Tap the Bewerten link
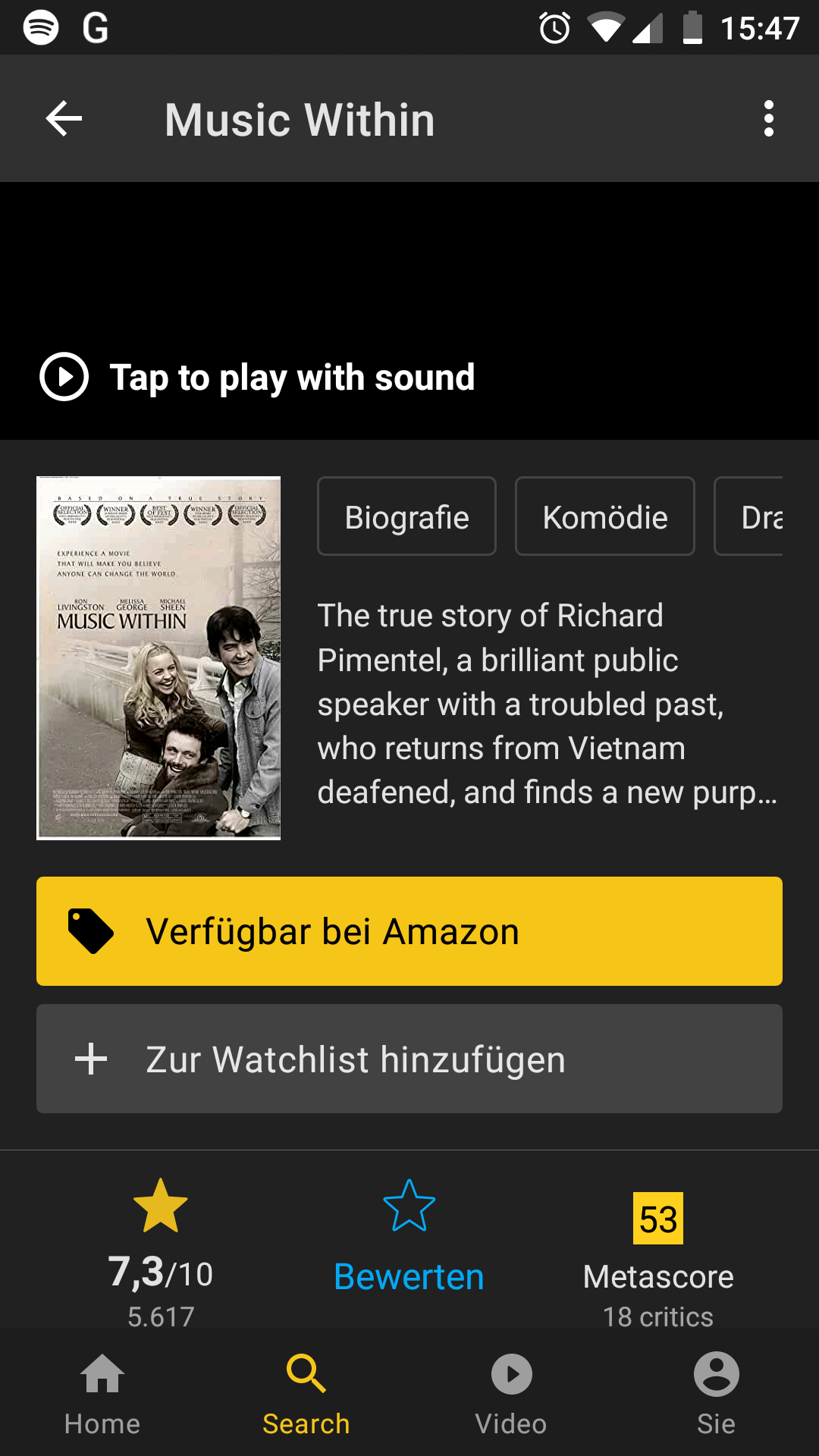Viewport: 819px width, 1456px height. point(409,1277)
